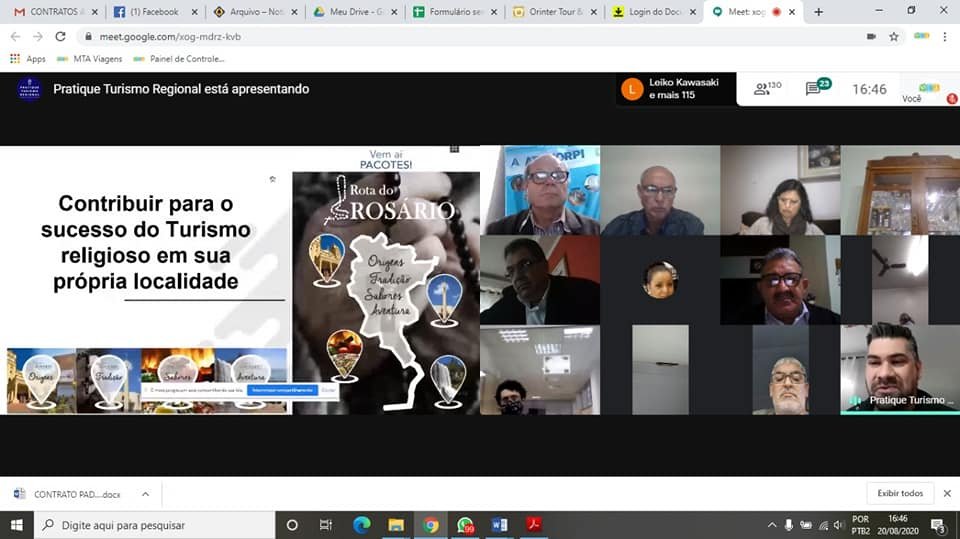Image resolution: width=960 pixels, height=539 pixels.
Task: Reload the page with the refresh icon
Action: pyautogui.click(x=60, y=36)
